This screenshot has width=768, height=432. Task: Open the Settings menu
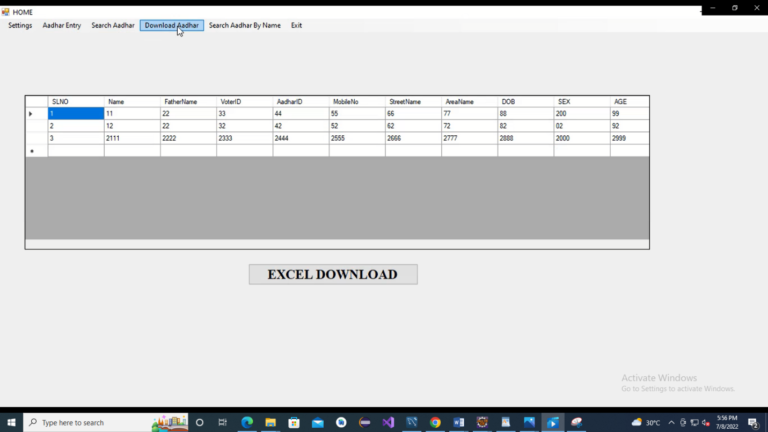pos(20,25)
